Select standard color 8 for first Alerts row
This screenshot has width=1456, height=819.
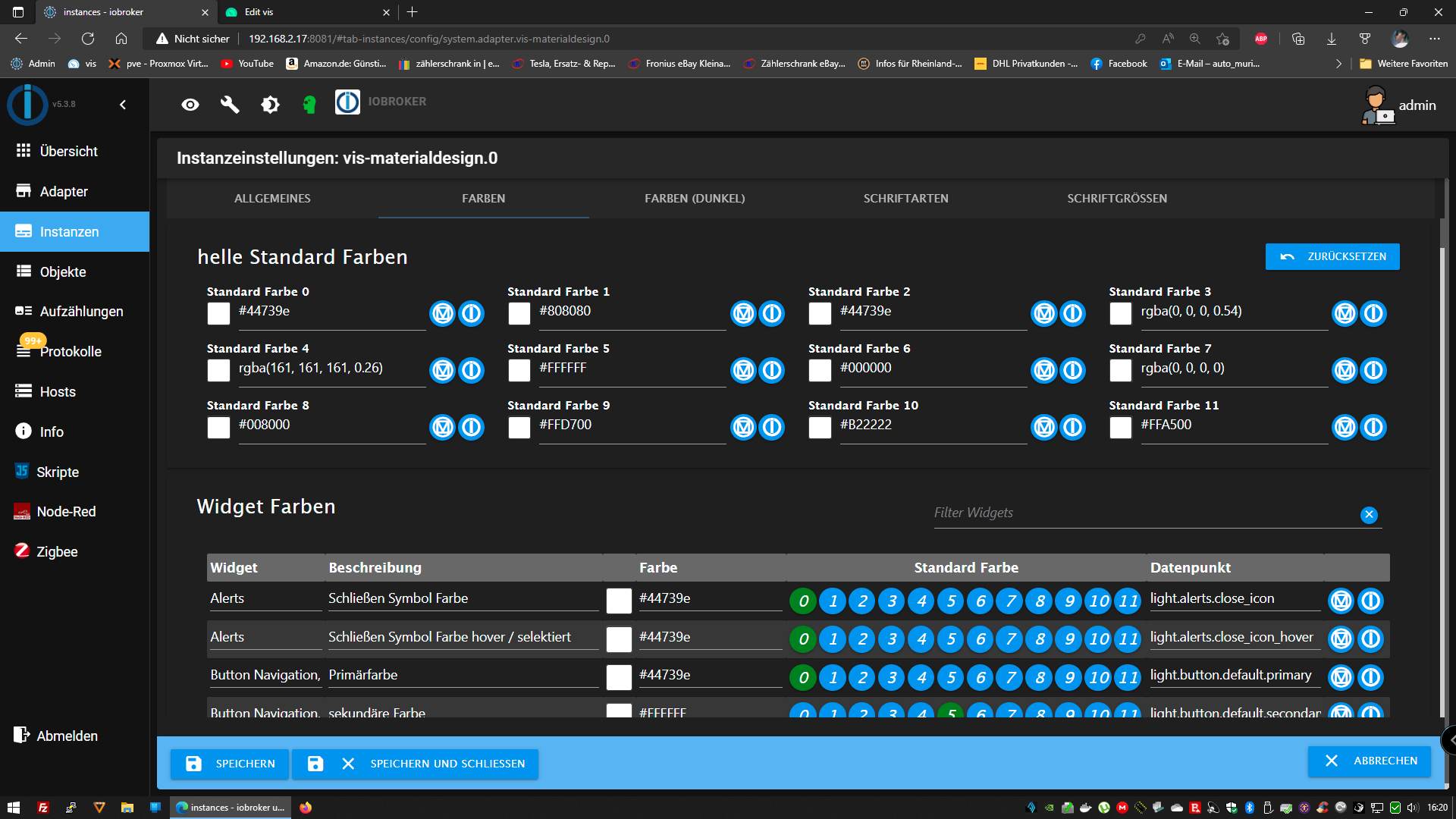[x=1040, y=601]
